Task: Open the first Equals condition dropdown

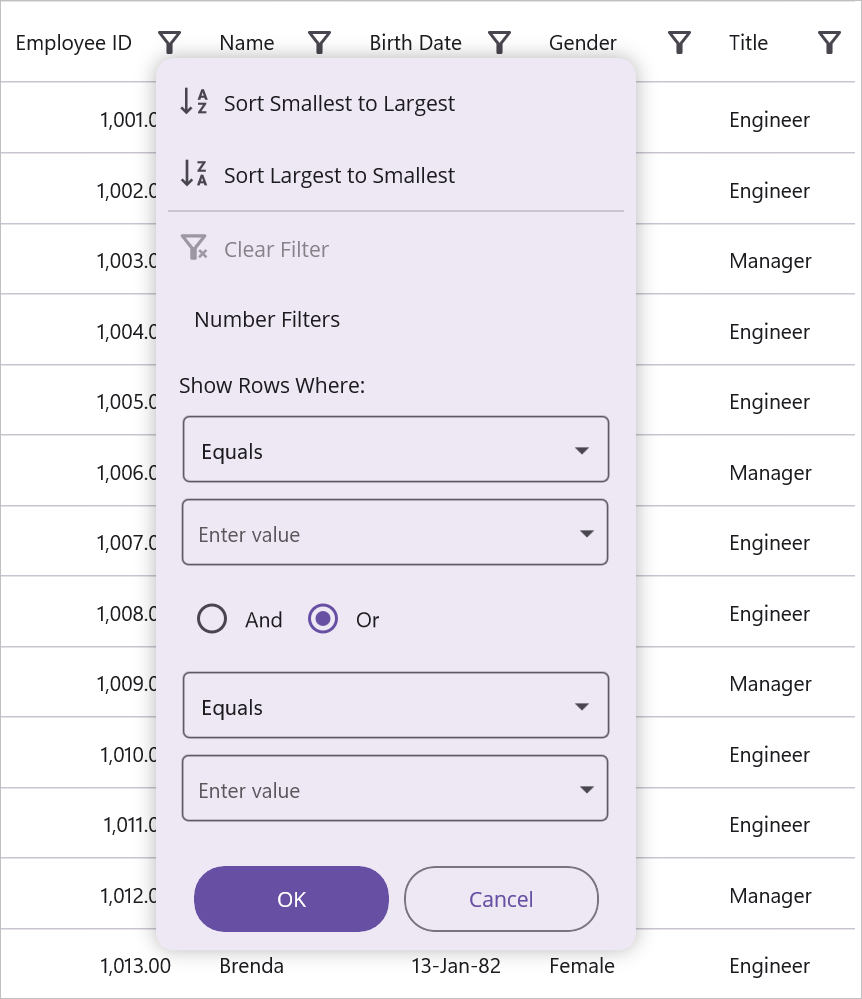Action: [395, 449]
